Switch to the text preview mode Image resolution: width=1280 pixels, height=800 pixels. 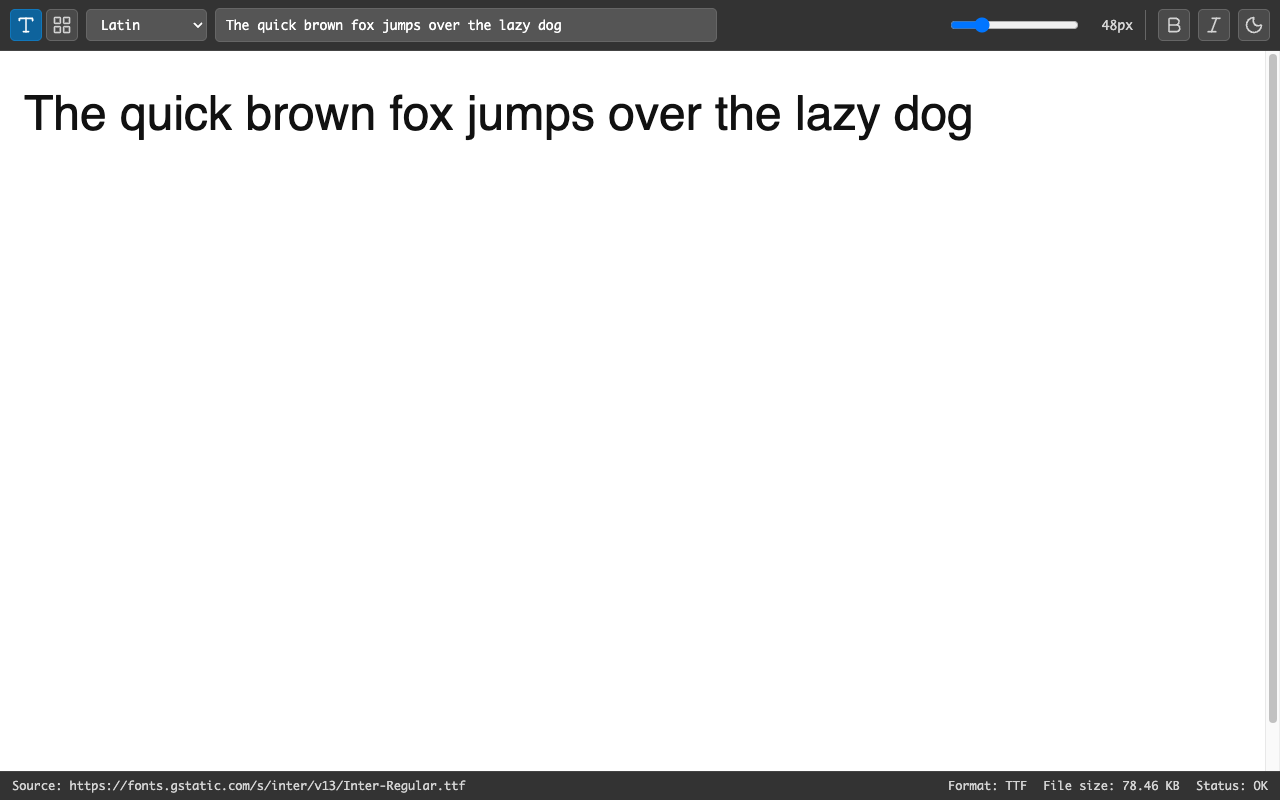[26, 25]
